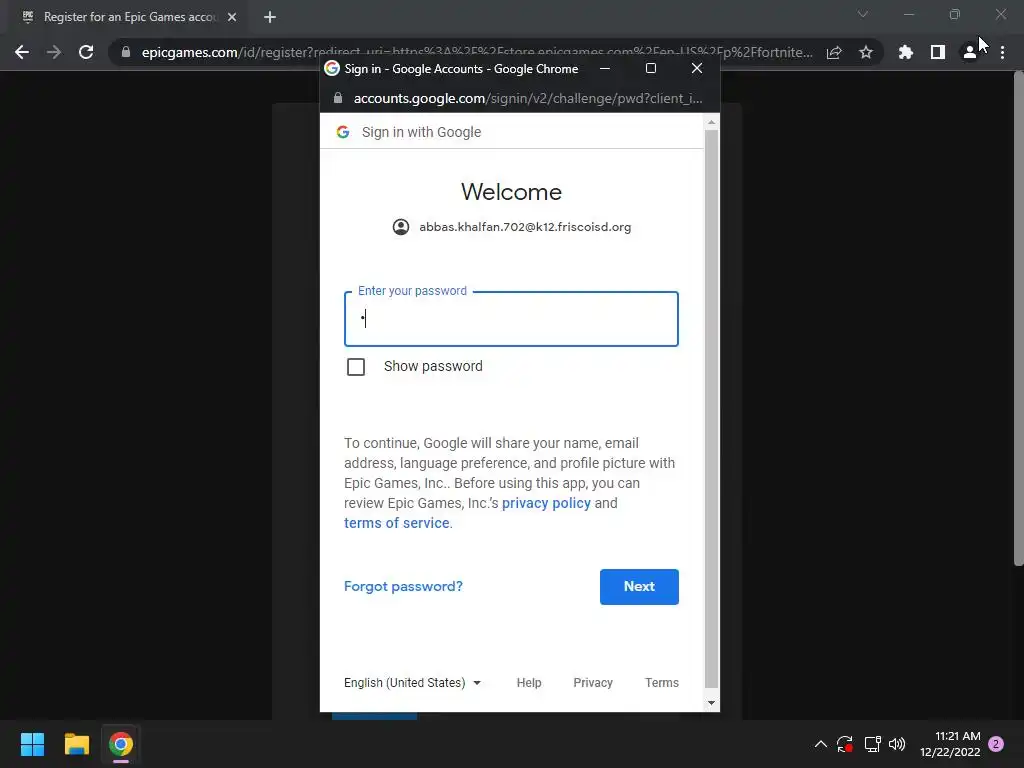
Task: Click the Welcome heading
Action: click(x=511, y=192)
